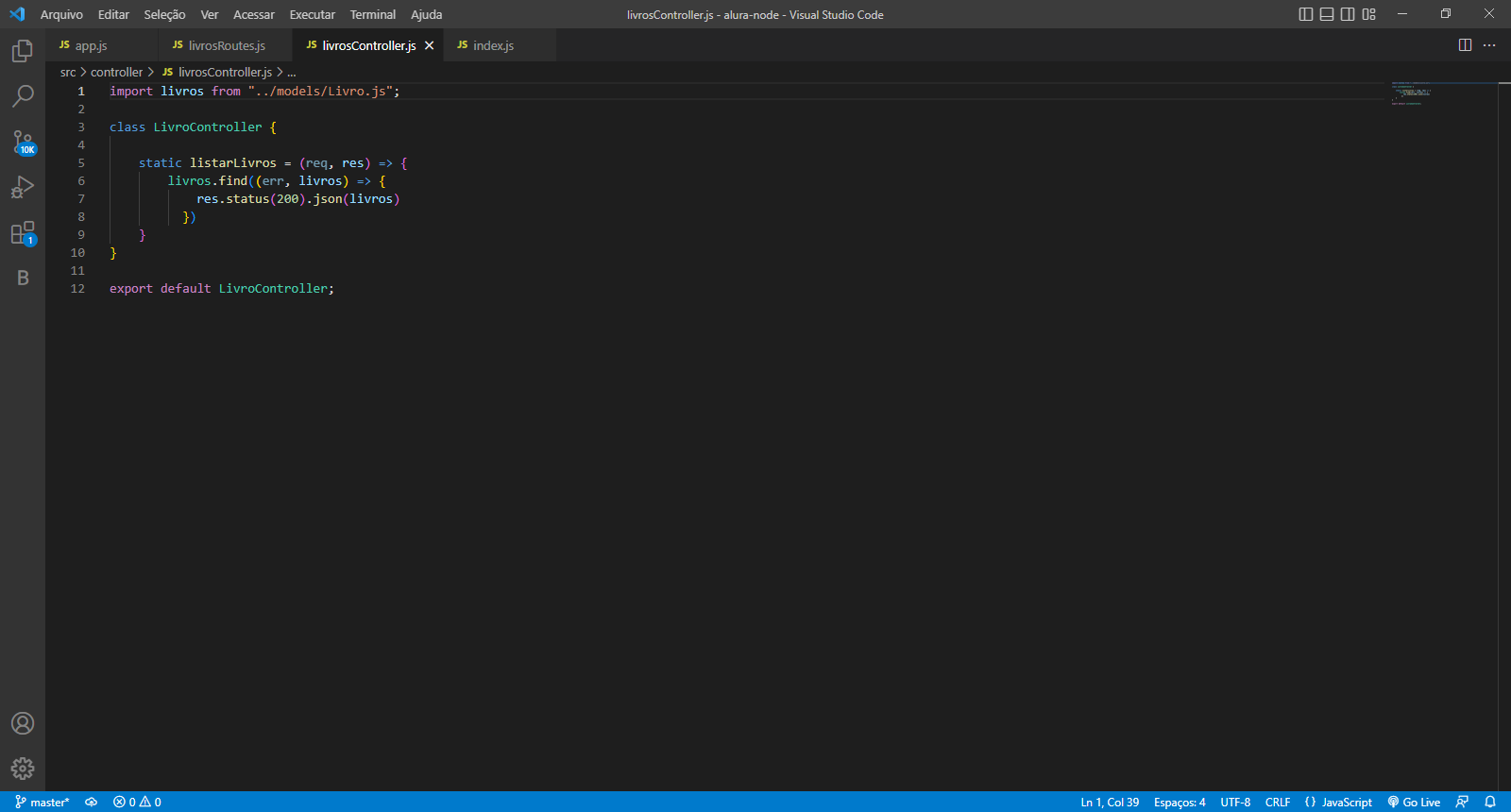Click the minimap code preview
Screen dimensions: 1511x812
(1413, 93)
